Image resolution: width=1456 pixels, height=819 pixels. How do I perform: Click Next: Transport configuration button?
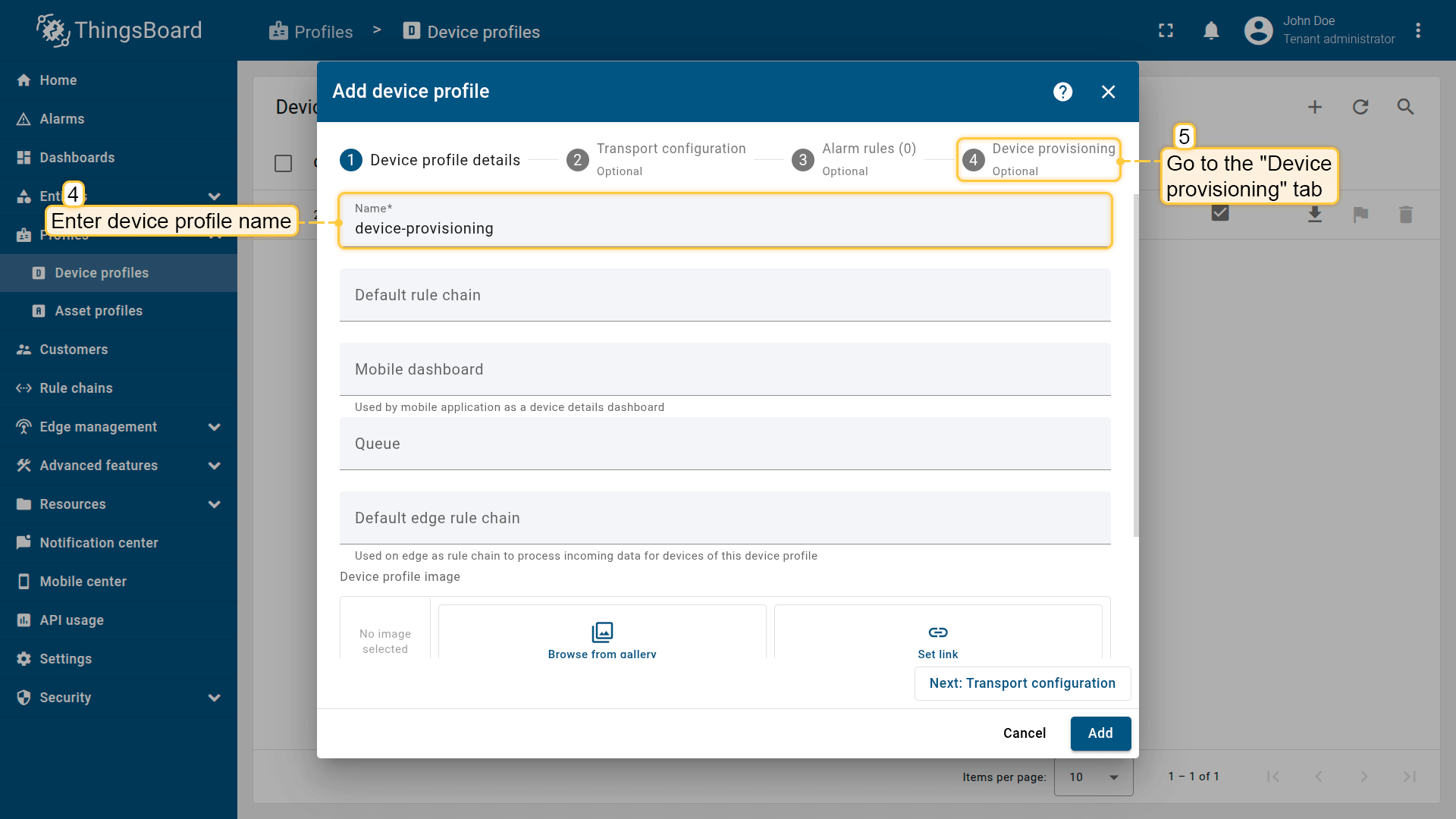point(1021,683)
